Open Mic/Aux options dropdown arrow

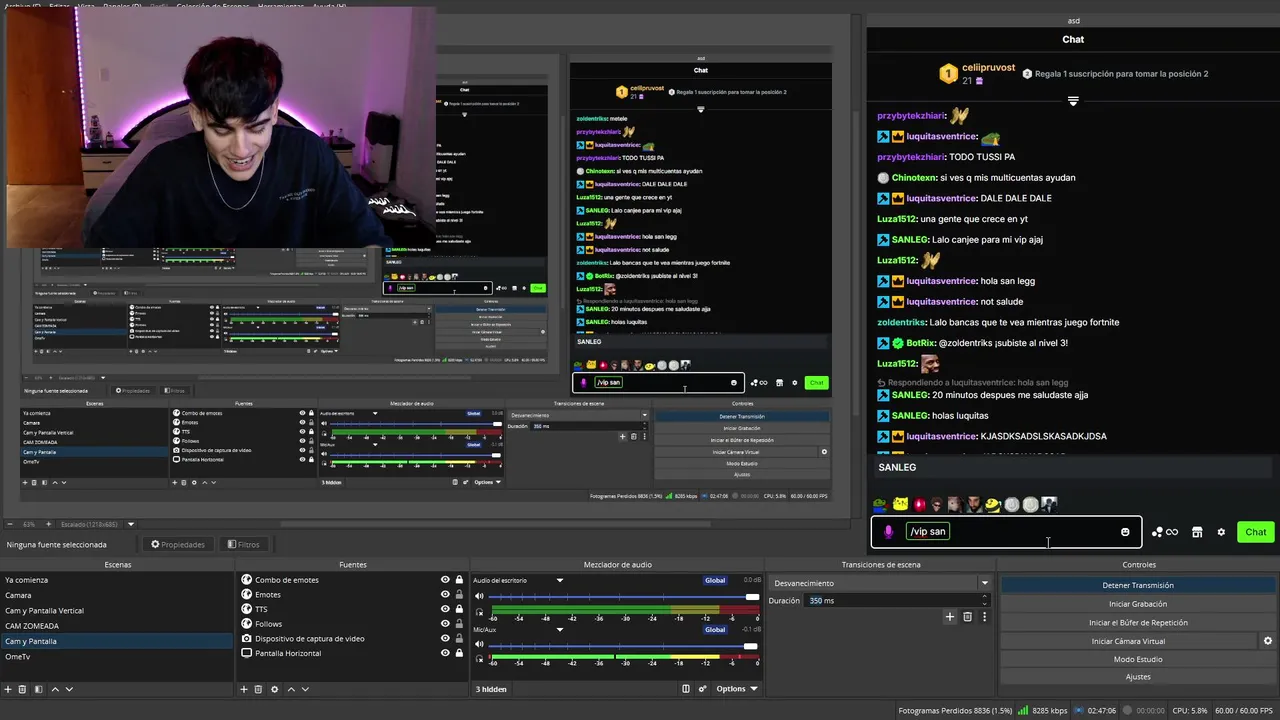point(560,630)
